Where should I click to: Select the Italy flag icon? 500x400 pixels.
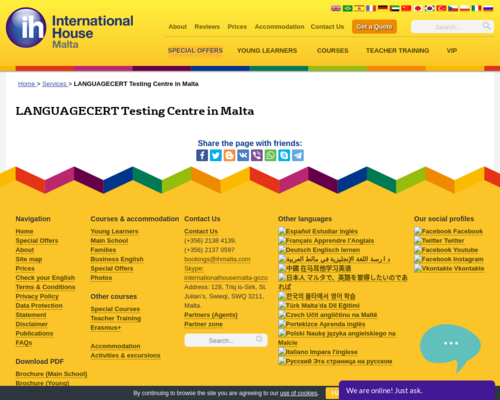point(476,8)
